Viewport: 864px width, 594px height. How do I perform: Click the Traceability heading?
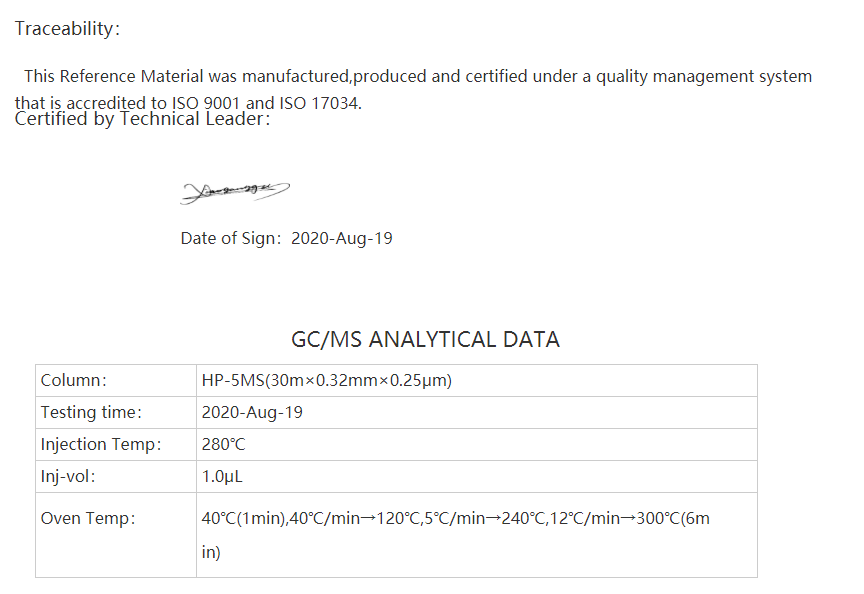(x=67, y=29)
